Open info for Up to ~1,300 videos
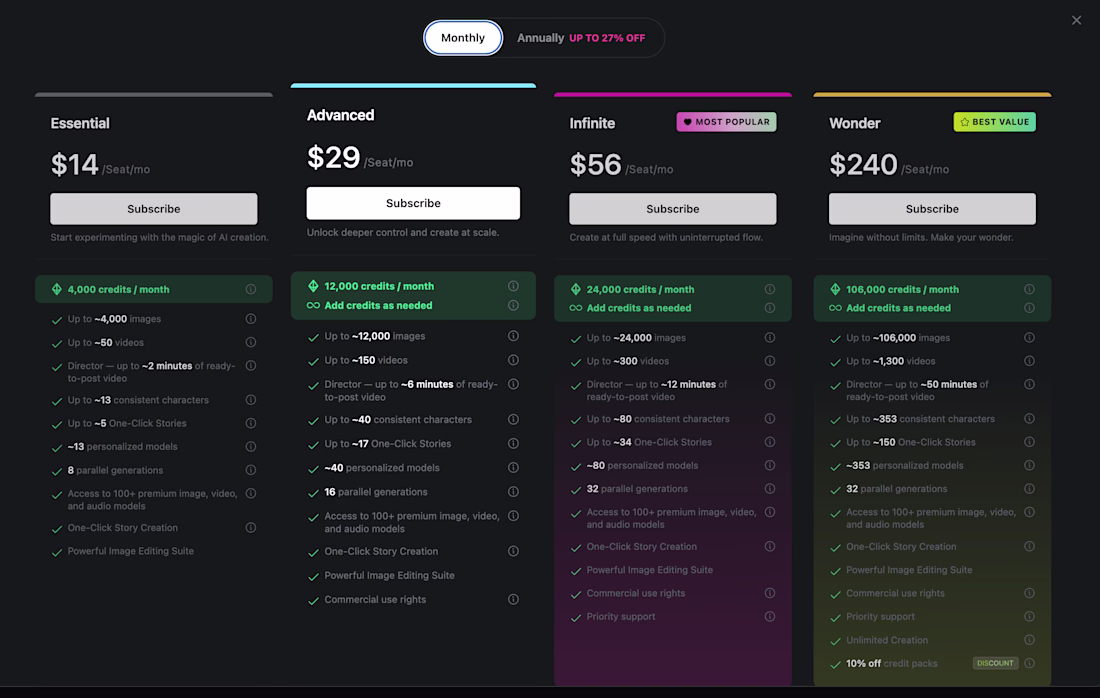 [x=1029, y=361]
